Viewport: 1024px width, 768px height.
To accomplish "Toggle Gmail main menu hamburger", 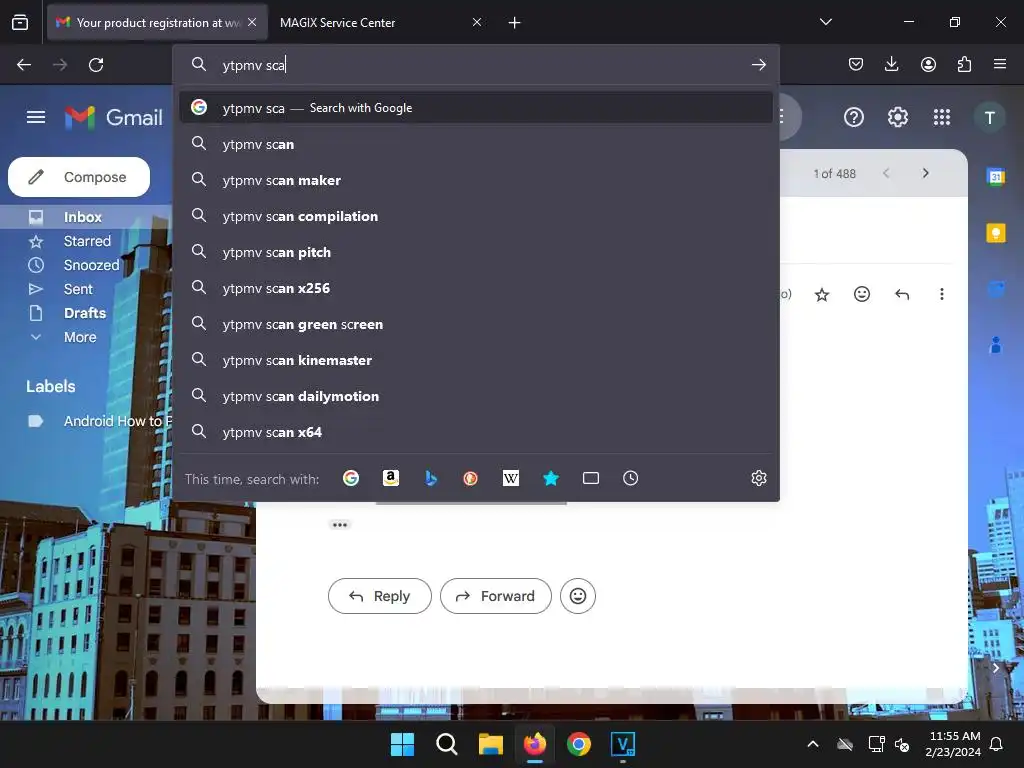I will 36,118.
